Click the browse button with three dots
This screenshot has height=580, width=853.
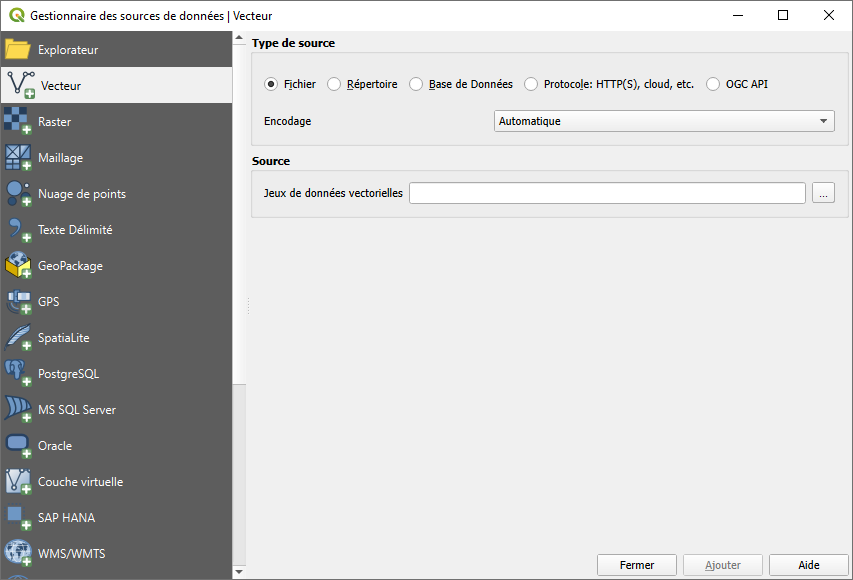(x=823, y=193)
